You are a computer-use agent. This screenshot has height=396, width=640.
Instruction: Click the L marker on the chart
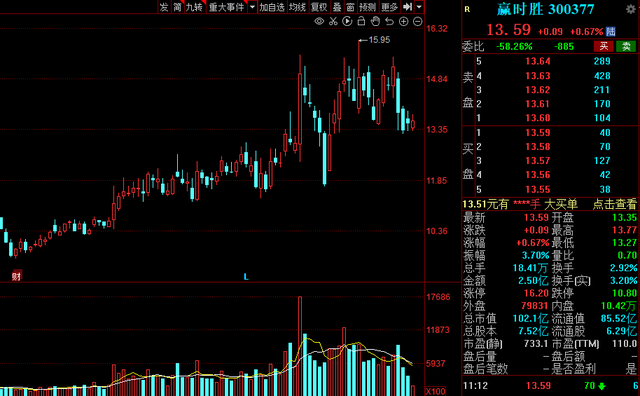246,277
